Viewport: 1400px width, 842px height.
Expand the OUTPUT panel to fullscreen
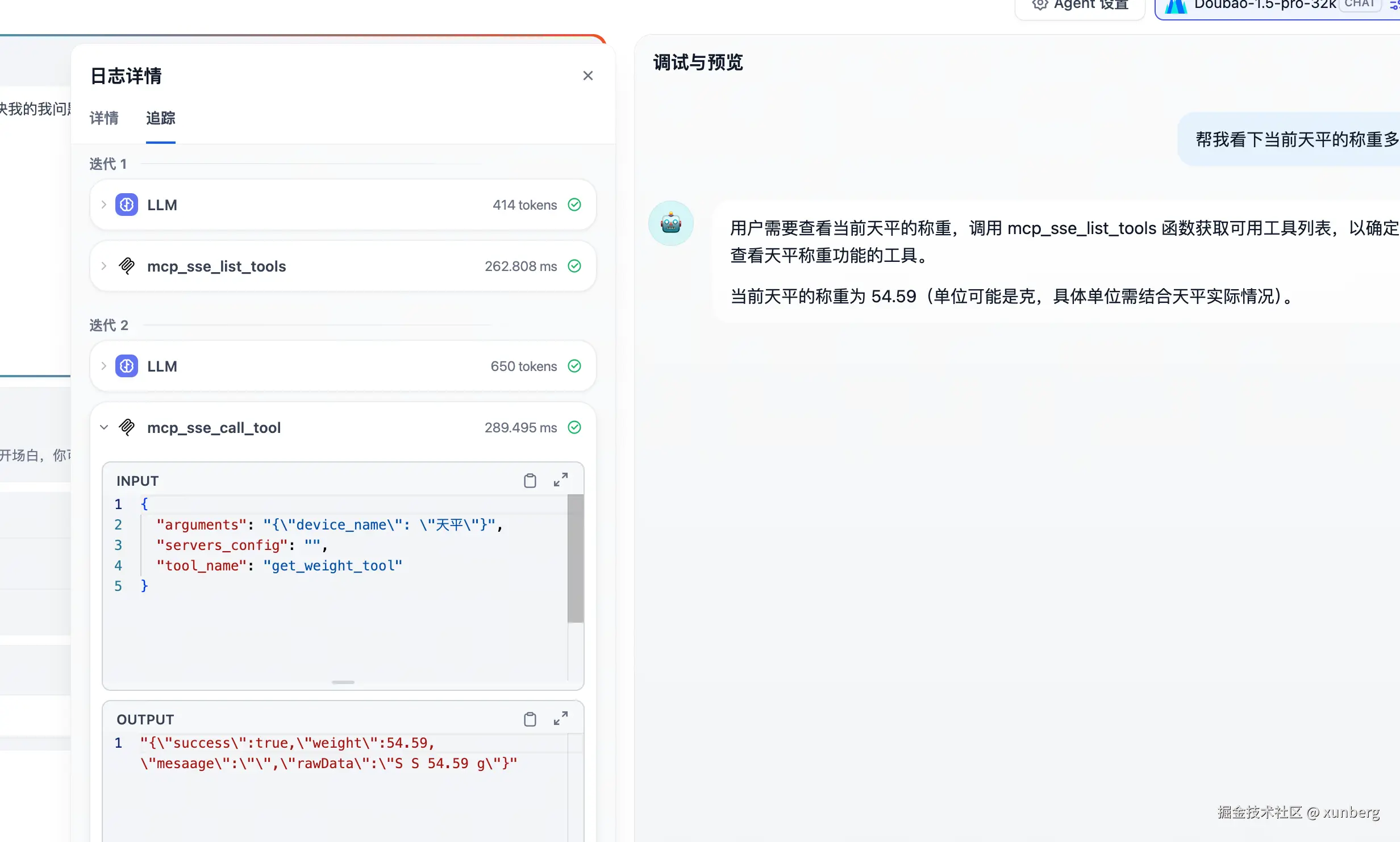(561, 718)
